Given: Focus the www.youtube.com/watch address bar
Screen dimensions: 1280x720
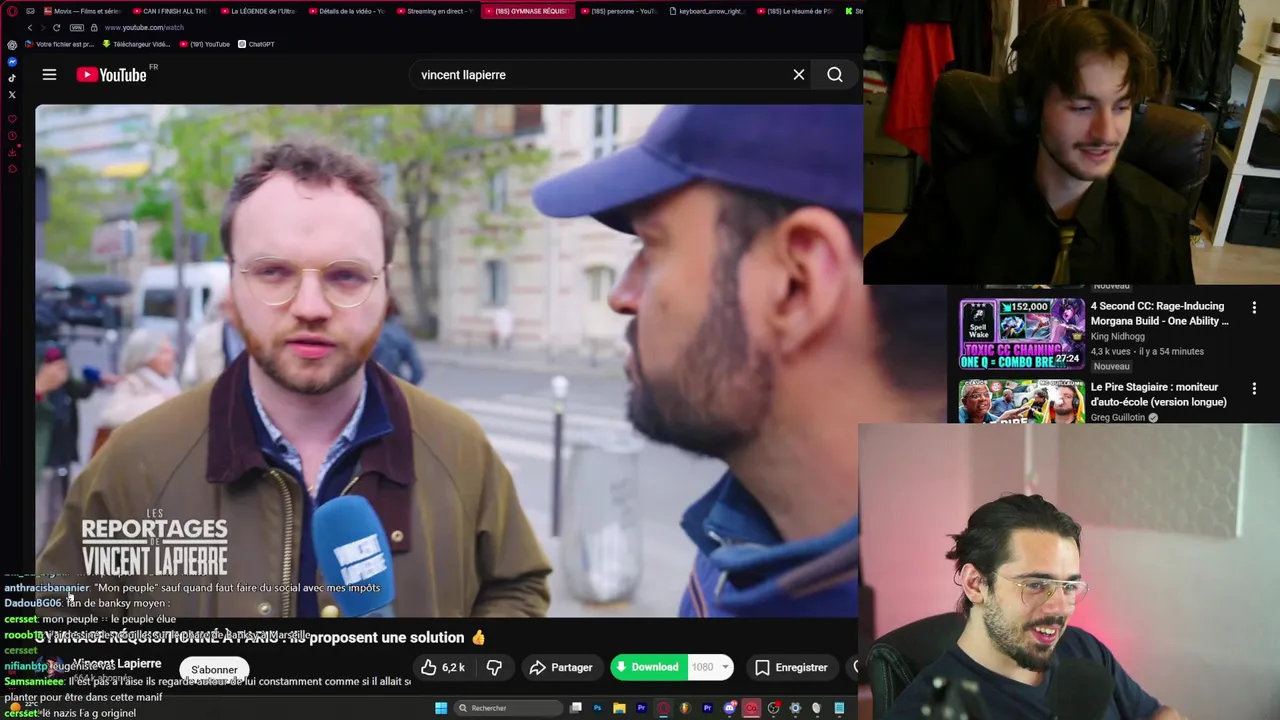Looking at the screenshot, I should (144, 28).
